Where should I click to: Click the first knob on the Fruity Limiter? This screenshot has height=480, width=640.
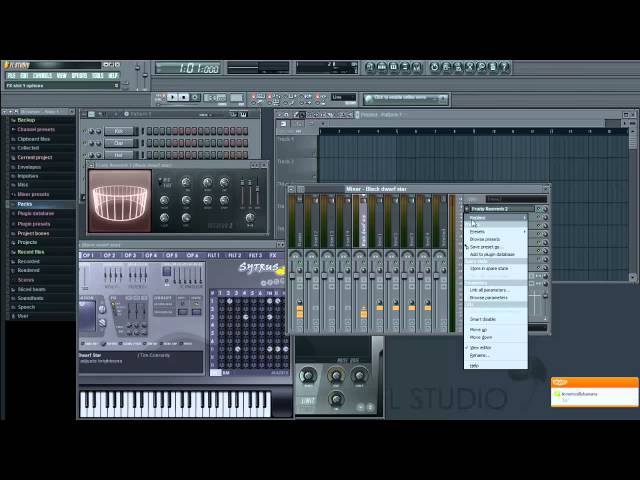308,375
